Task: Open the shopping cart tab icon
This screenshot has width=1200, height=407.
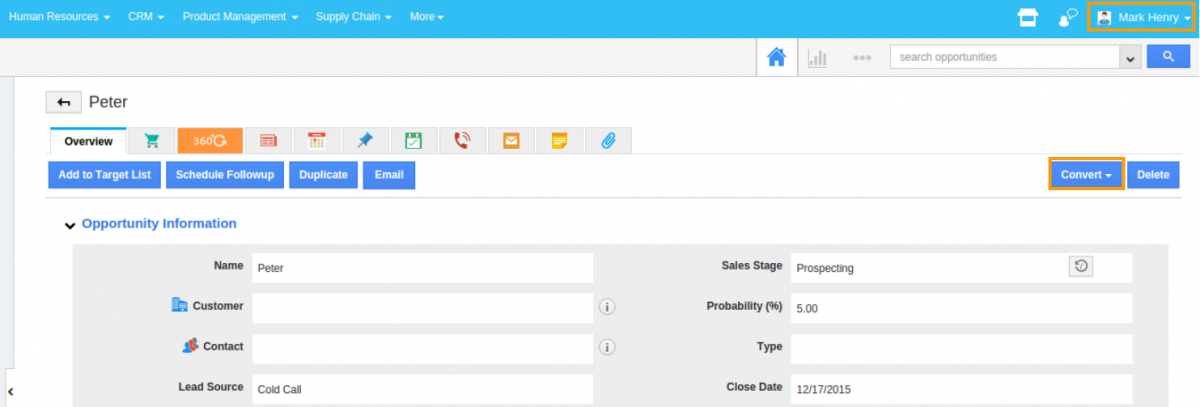Action: (152, 141)
